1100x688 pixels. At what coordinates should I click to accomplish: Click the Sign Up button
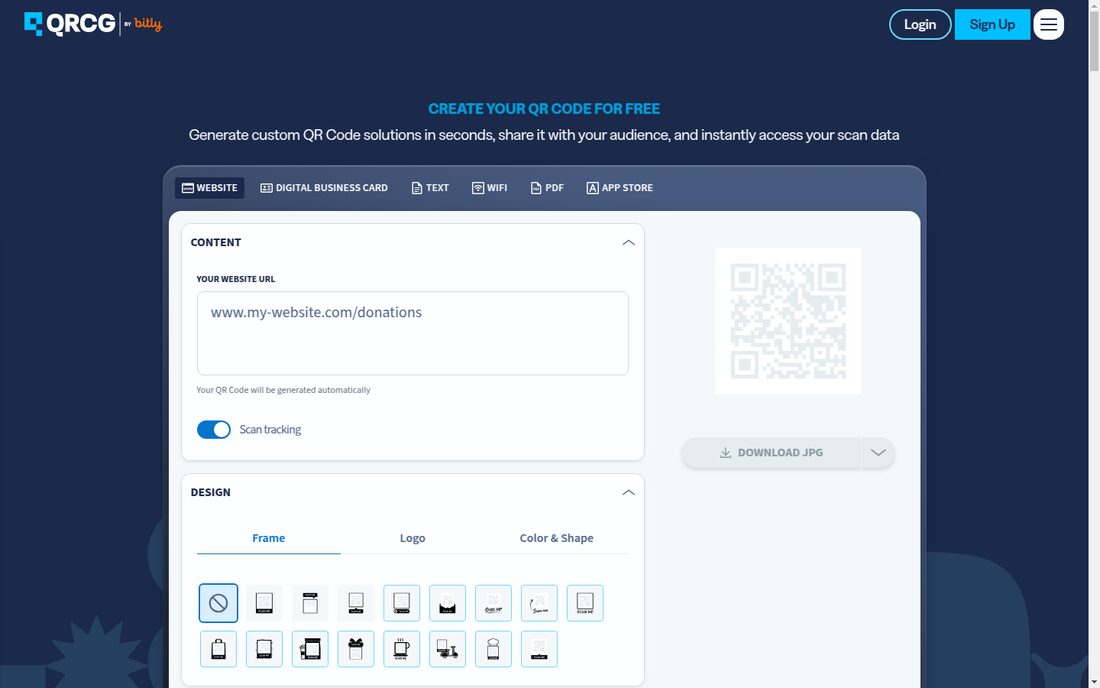pos(992,25)
